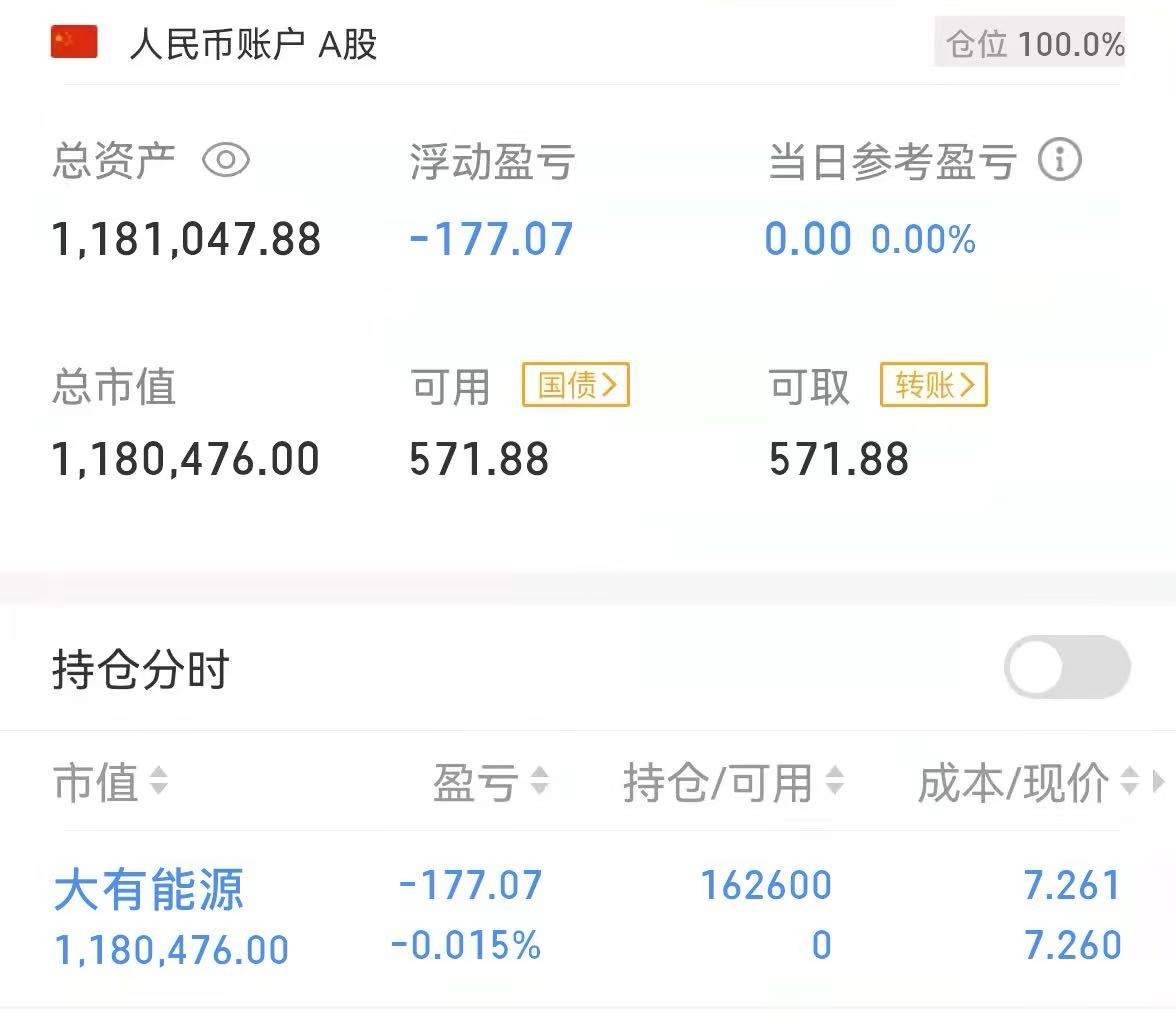Screen dimensions: 1176x1018
Task: Sort holdings by 市值 column
Action: click(110, 782)
